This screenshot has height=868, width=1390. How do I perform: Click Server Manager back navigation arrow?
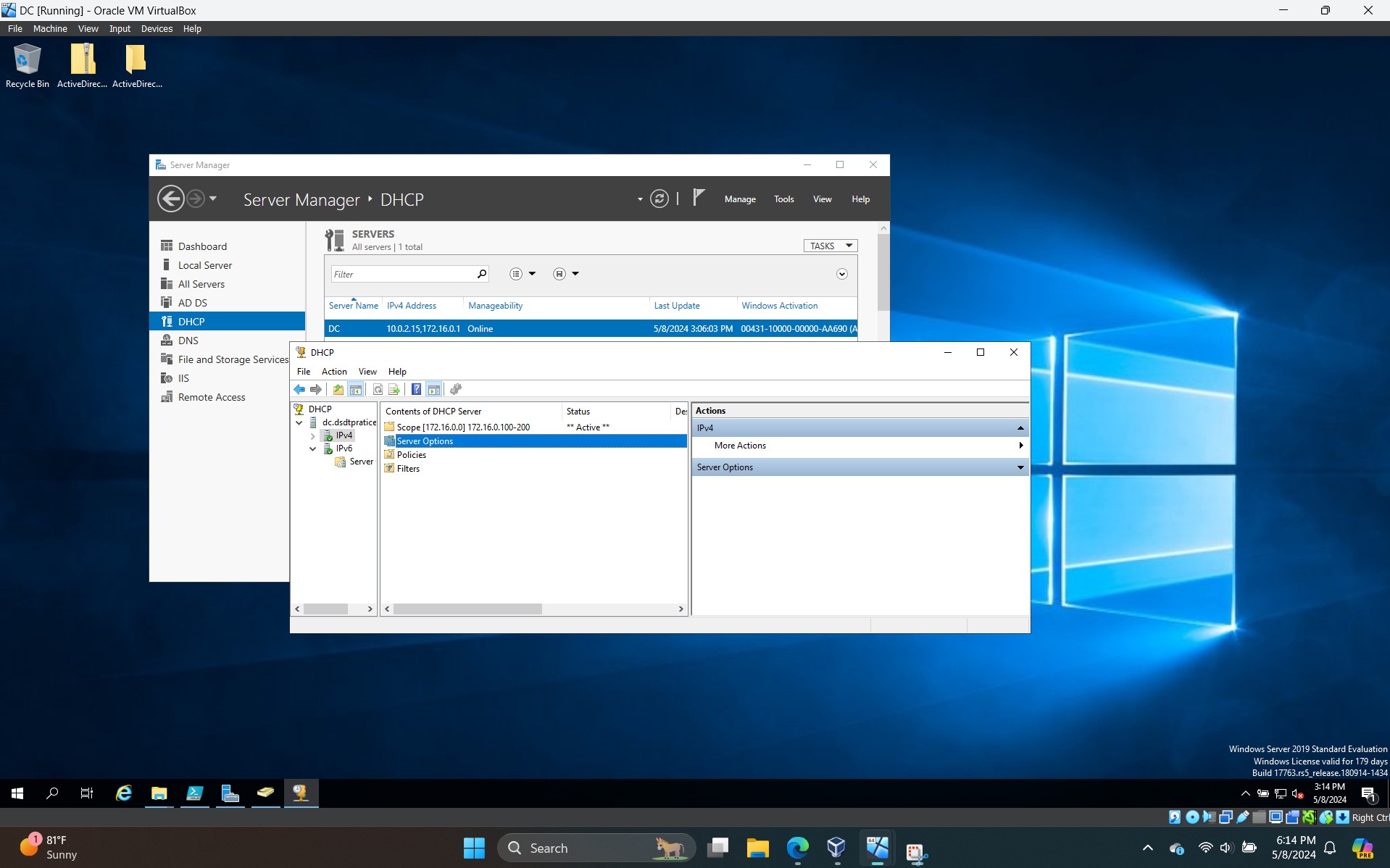point(171,199)
